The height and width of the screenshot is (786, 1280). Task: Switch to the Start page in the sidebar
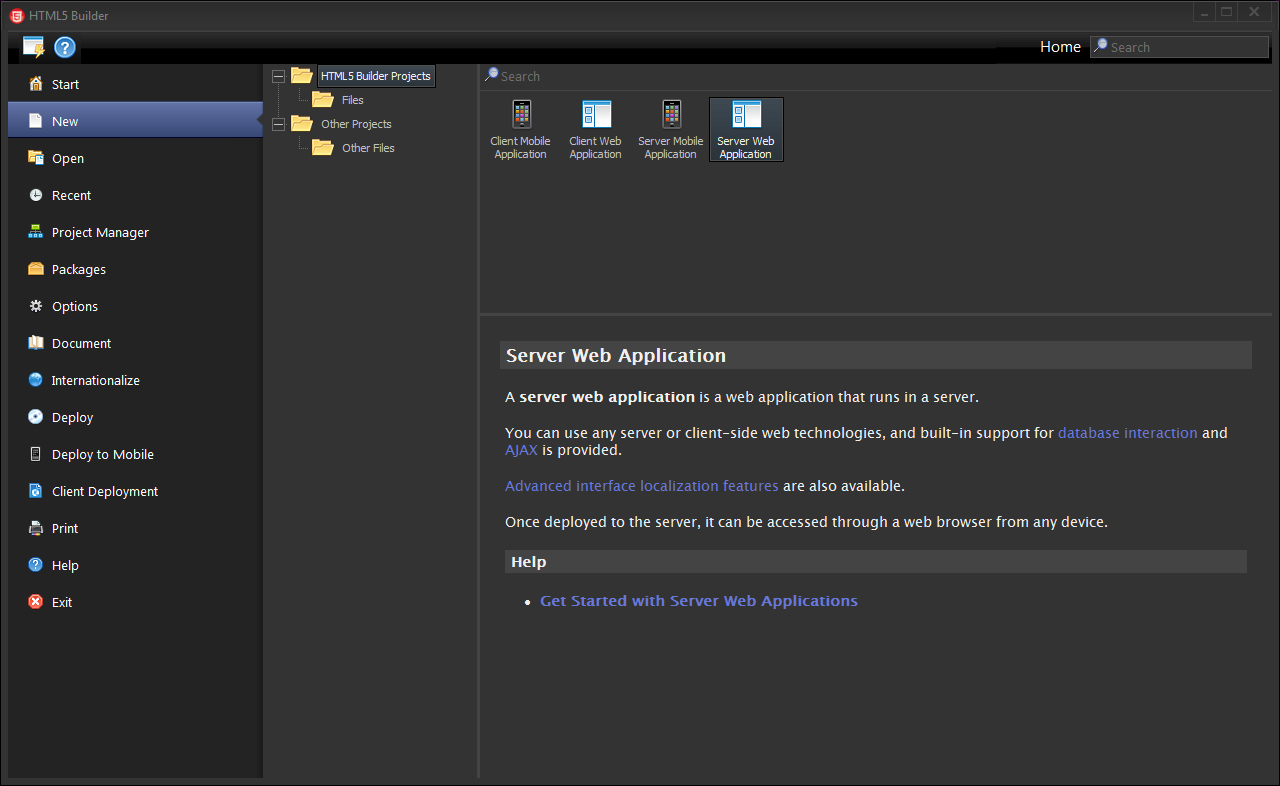click(x=63, y=84)
